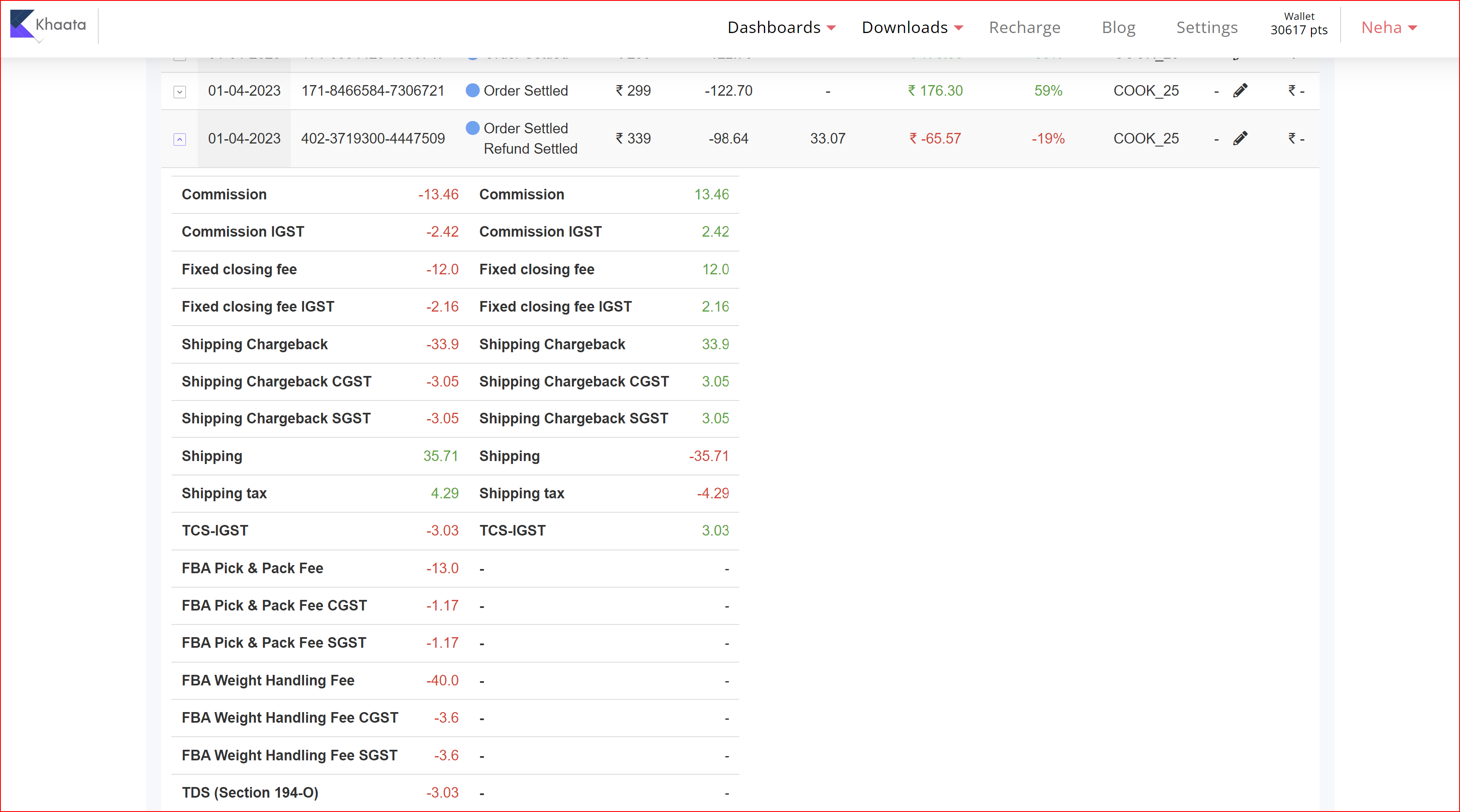Edit order 171-8466584-7306721 with pencil icon

tap(1240, 91)
